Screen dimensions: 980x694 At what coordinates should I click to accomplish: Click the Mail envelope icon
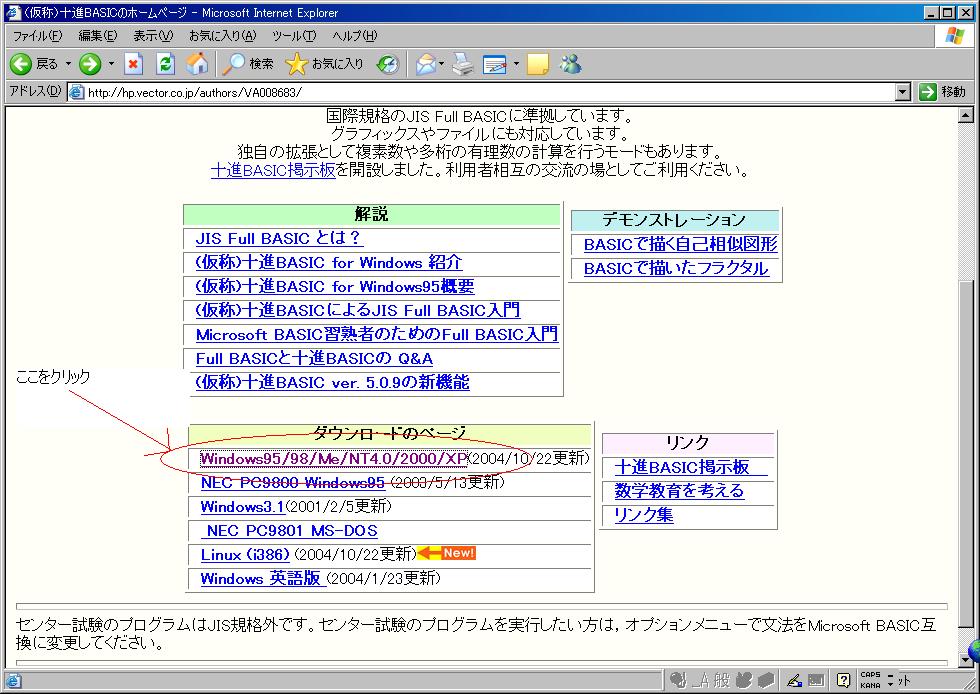426,64
